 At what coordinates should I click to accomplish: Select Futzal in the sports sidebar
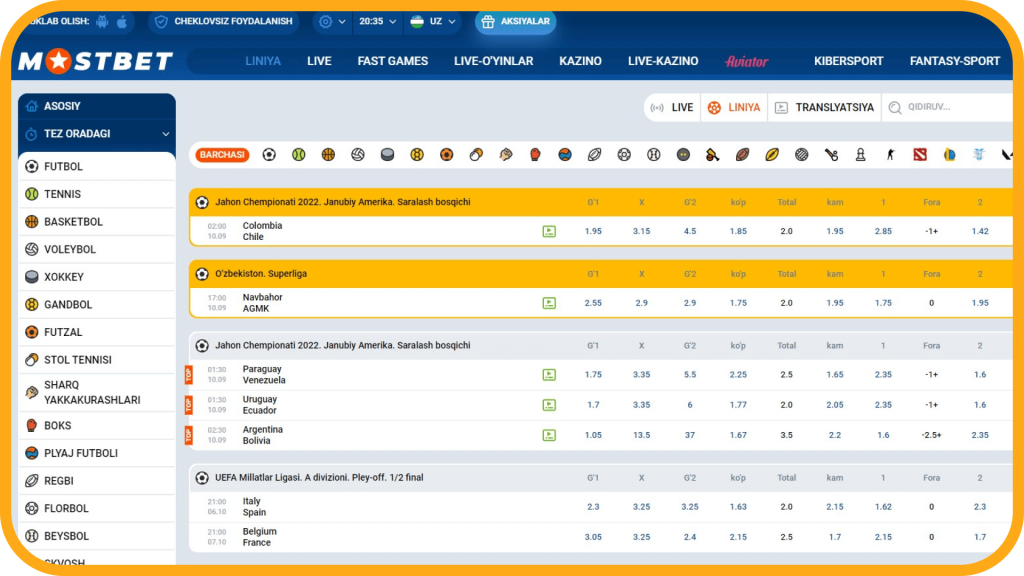click(x=97, y=332)
